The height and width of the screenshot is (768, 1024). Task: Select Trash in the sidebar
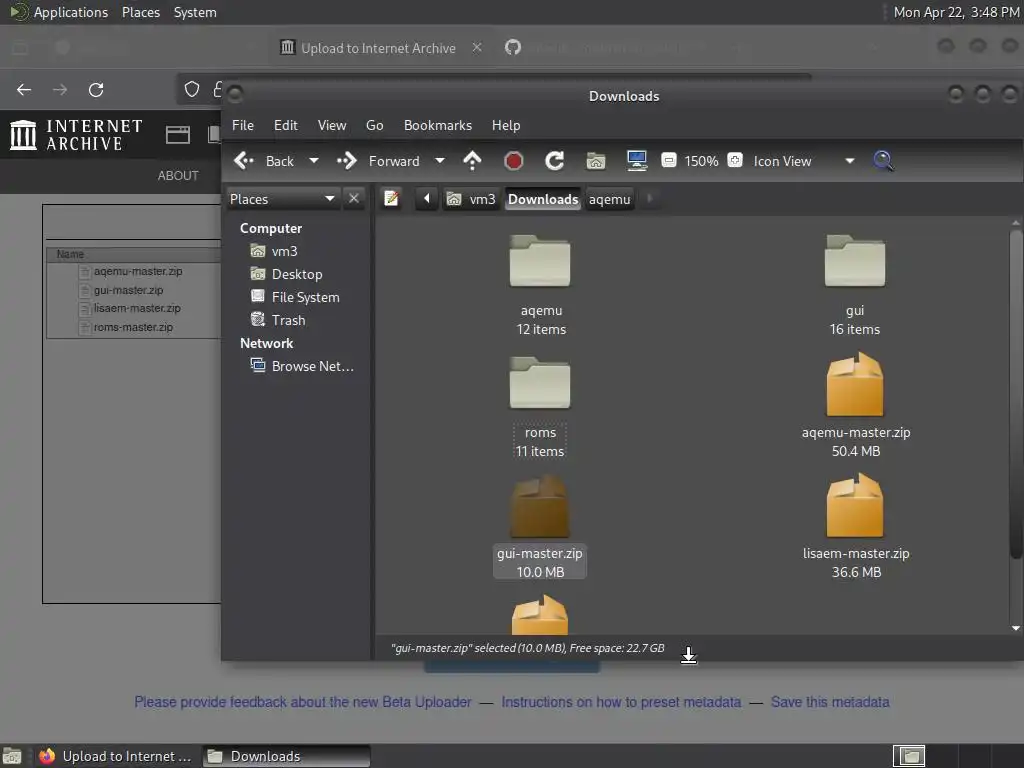[x=278, y=319]
